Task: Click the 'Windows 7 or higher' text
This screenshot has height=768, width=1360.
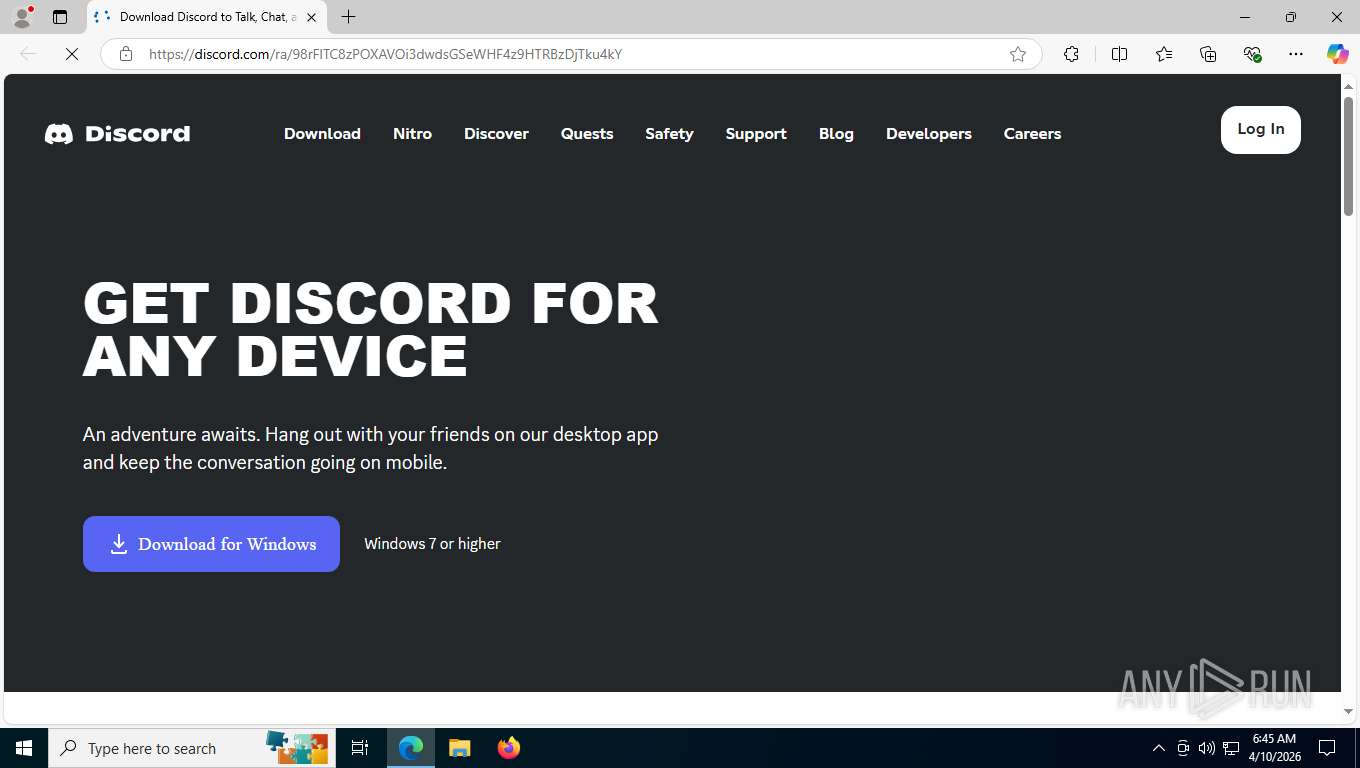Action: [x=432, y=544]
